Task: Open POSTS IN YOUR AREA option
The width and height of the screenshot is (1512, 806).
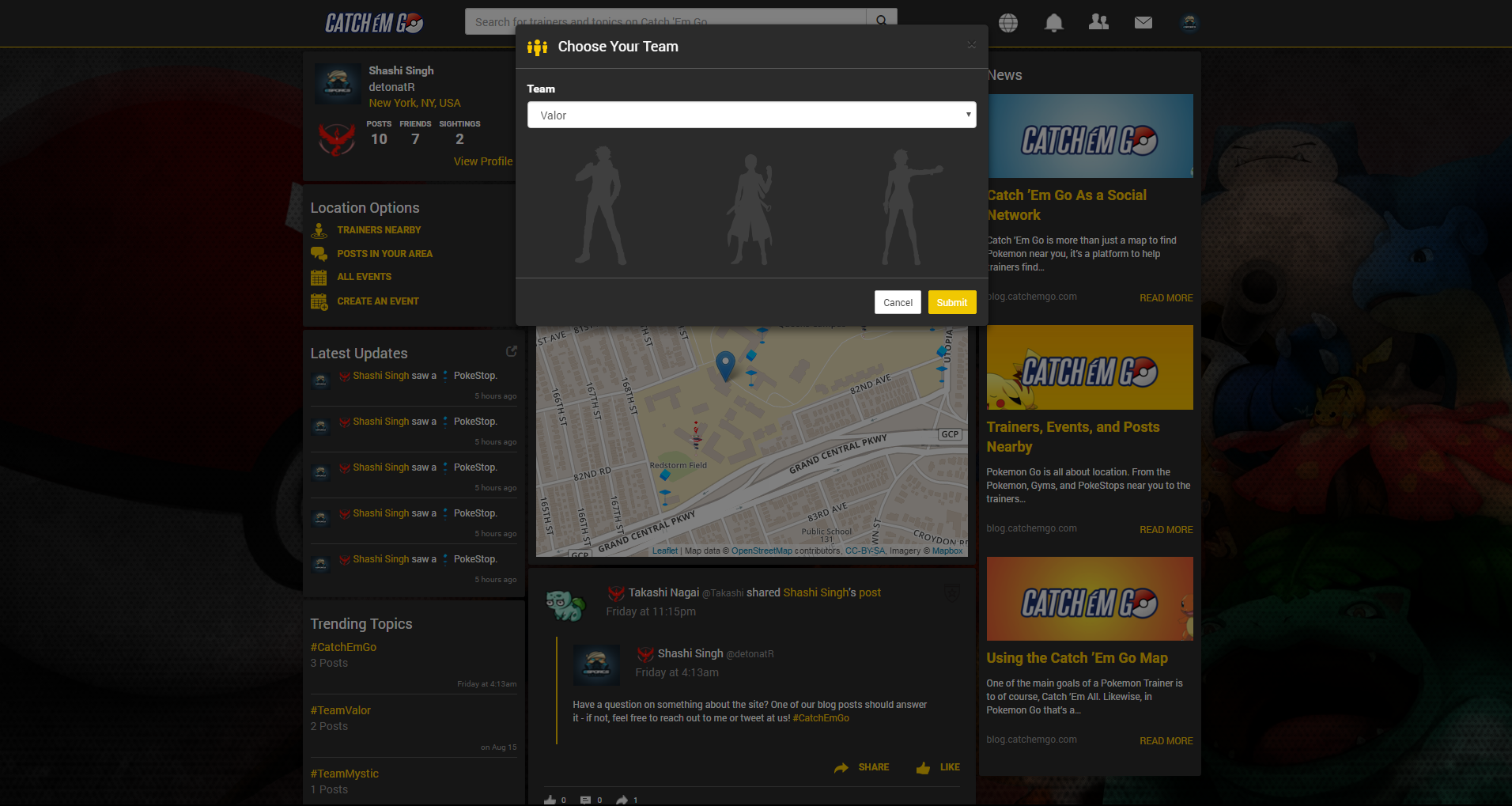Action: point(384,254)
